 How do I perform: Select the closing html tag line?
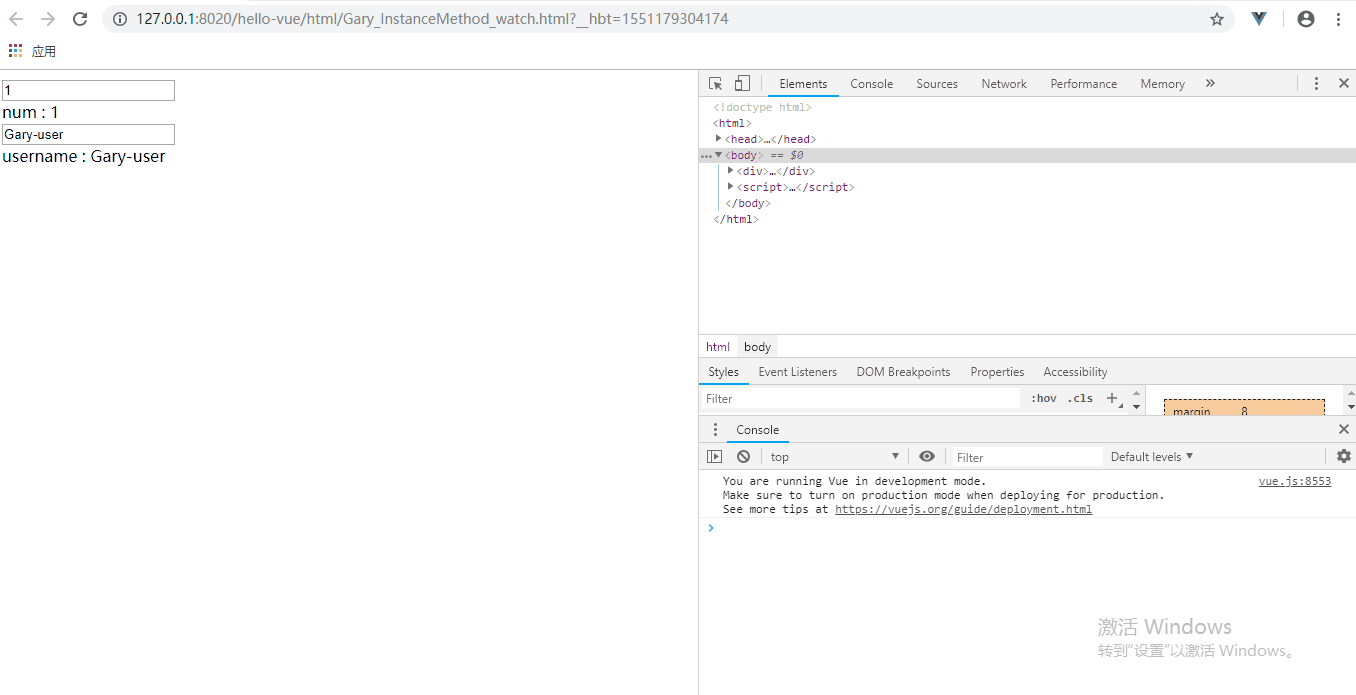[736, 219]
